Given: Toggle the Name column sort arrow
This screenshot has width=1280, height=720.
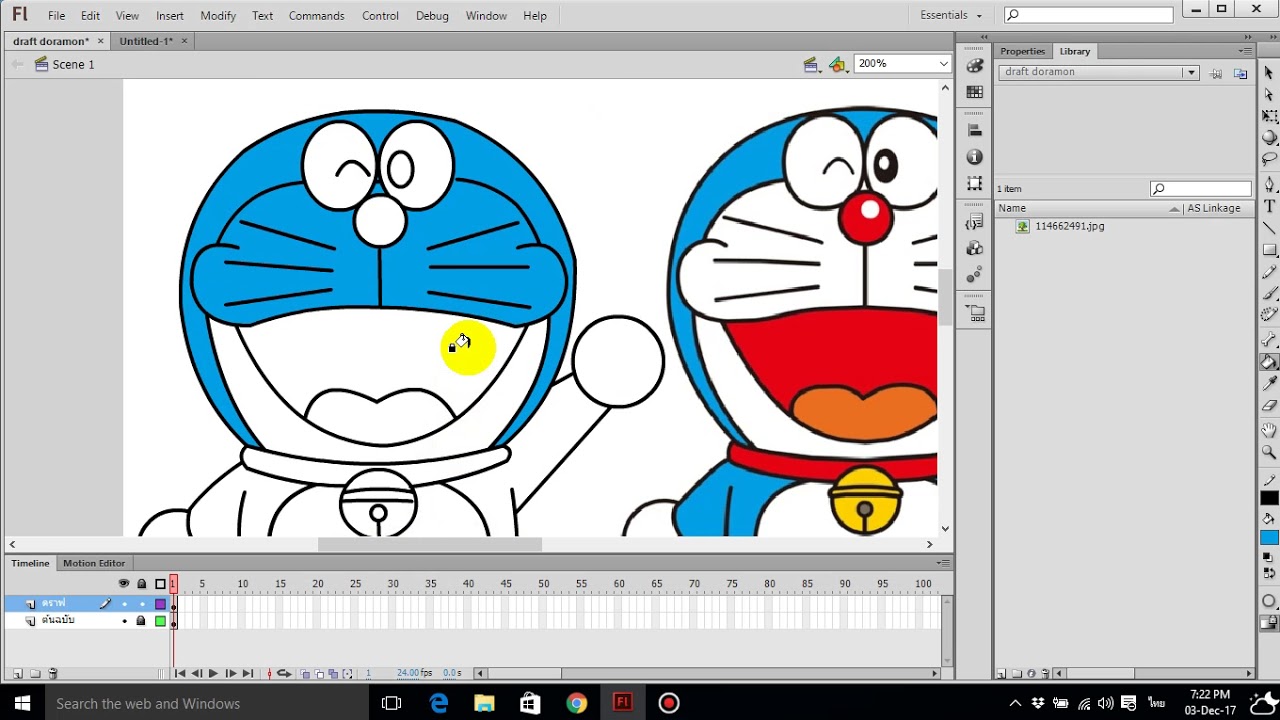Looking at the screenshot, I should click(1174, 208).
